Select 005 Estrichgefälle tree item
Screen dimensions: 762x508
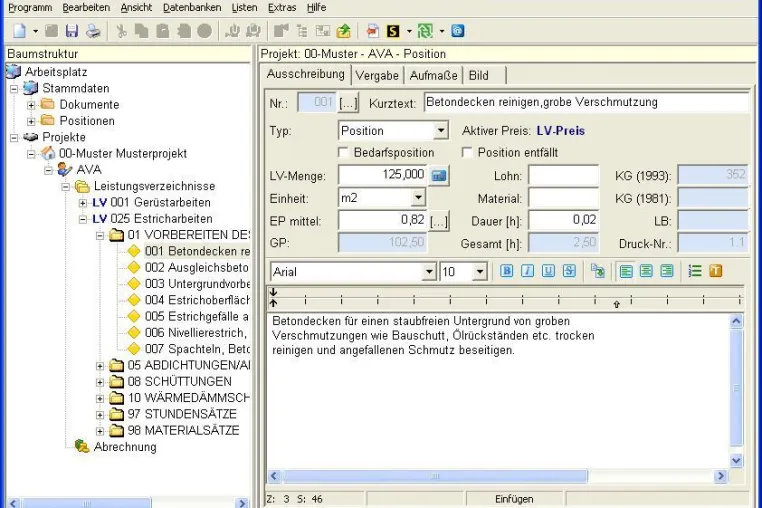coord(197,316)
